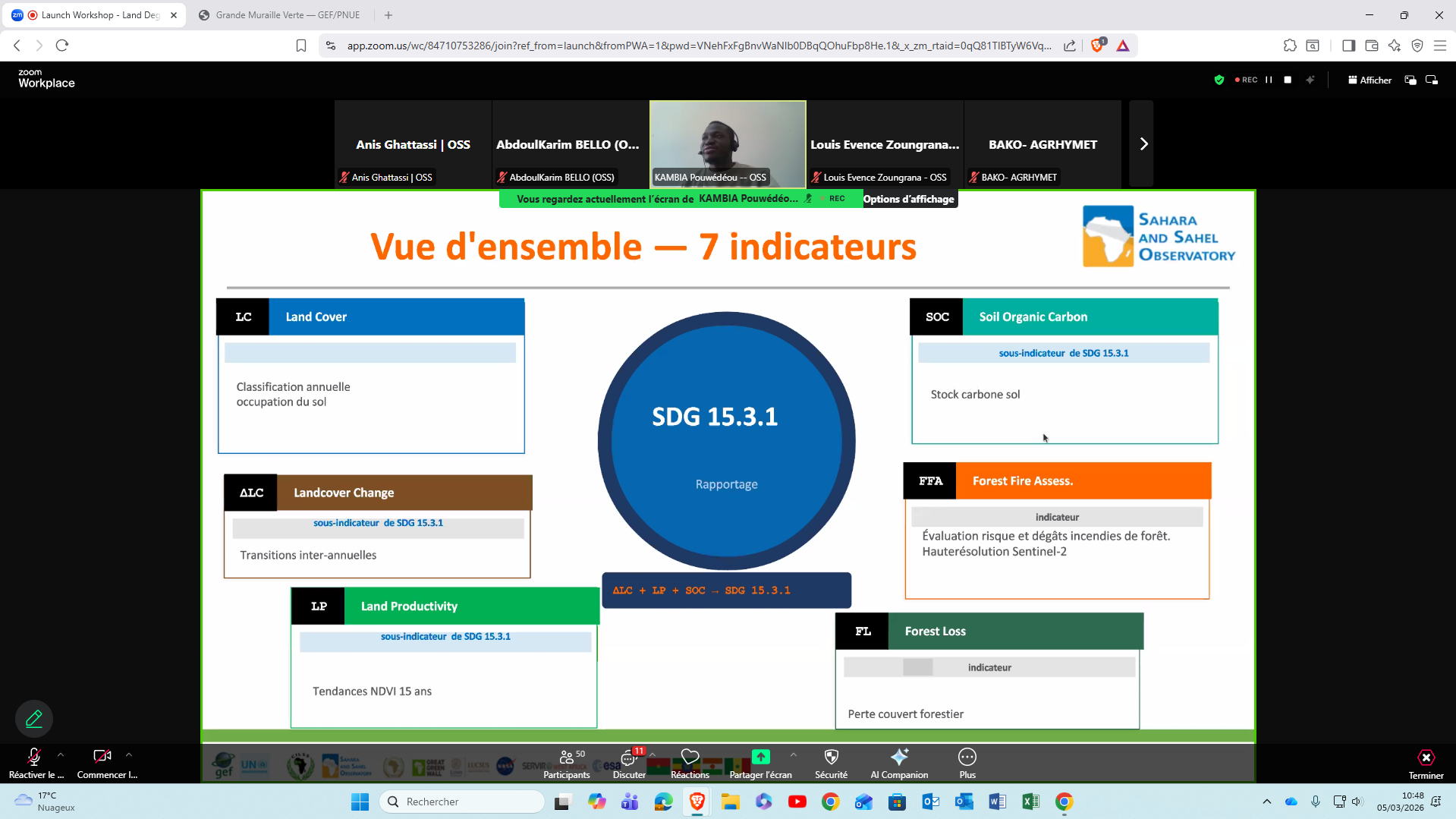Click Terminer to end the meeting
Screen dimensions: 1456x819
(1426, 763)
